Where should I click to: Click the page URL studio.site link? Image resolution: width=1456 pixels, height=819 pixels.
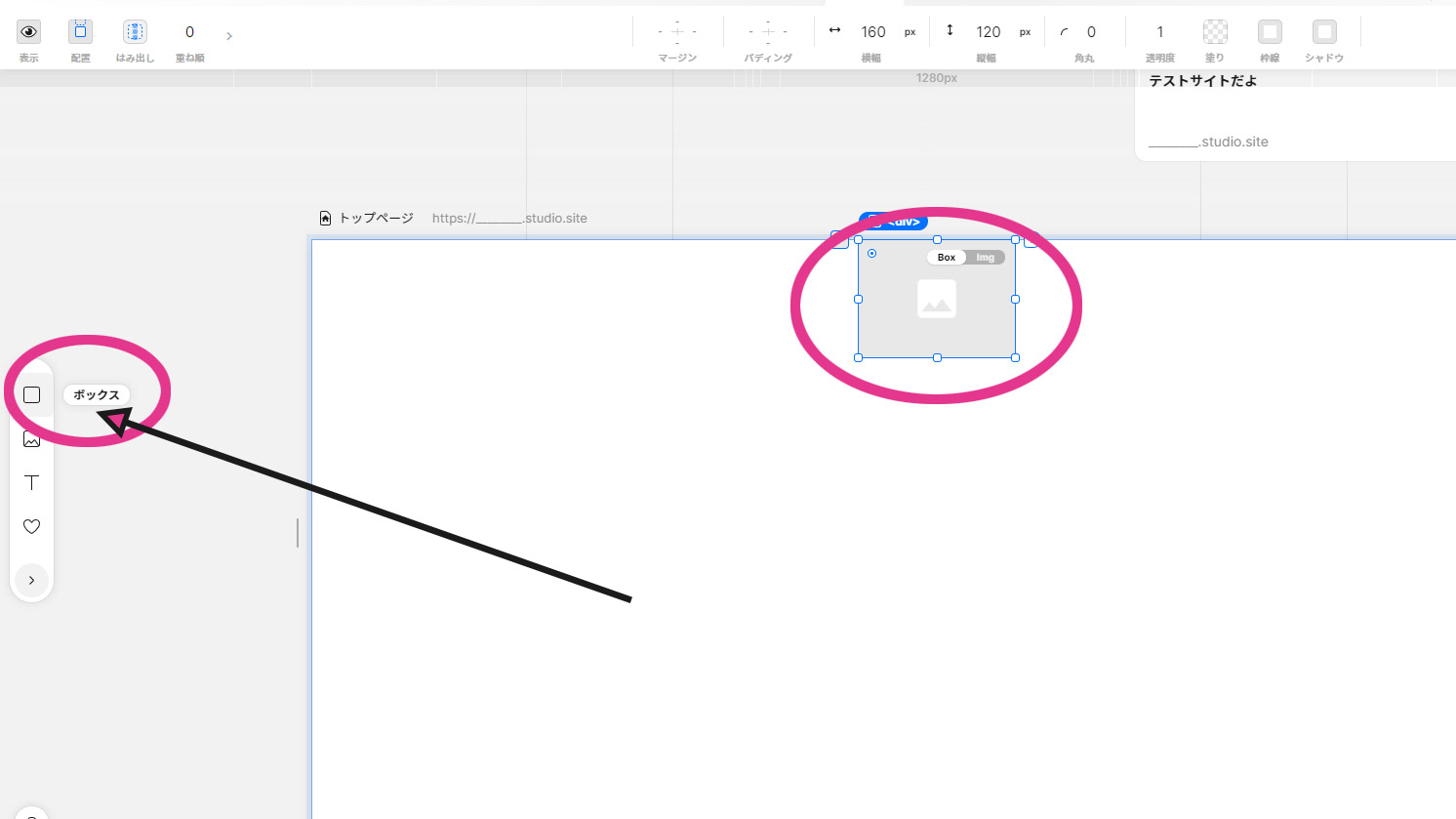pyautogui.click(x=509, y=219)
